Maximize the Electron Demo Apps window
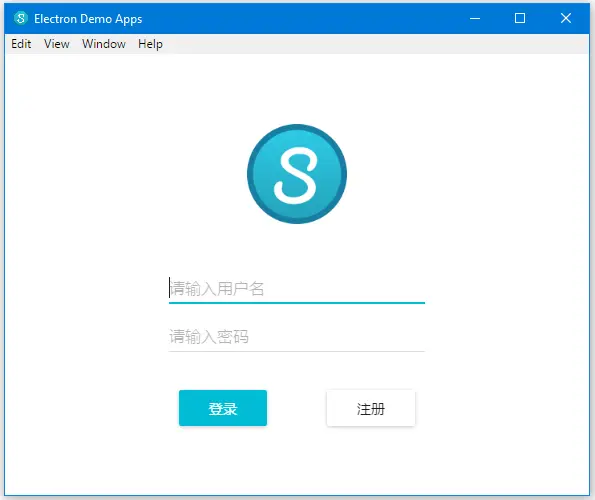Screen dimensions: 595x500 pyautogui.click(x=520, y=18)
